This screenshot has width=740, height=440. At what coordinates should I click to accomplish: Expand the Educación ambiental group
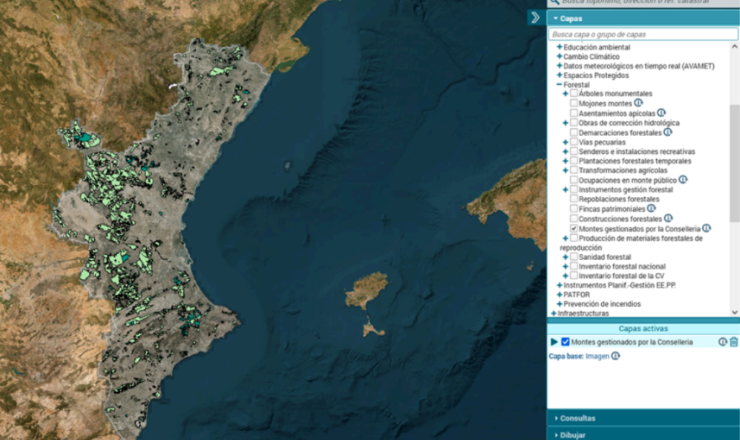coord(559,47)
